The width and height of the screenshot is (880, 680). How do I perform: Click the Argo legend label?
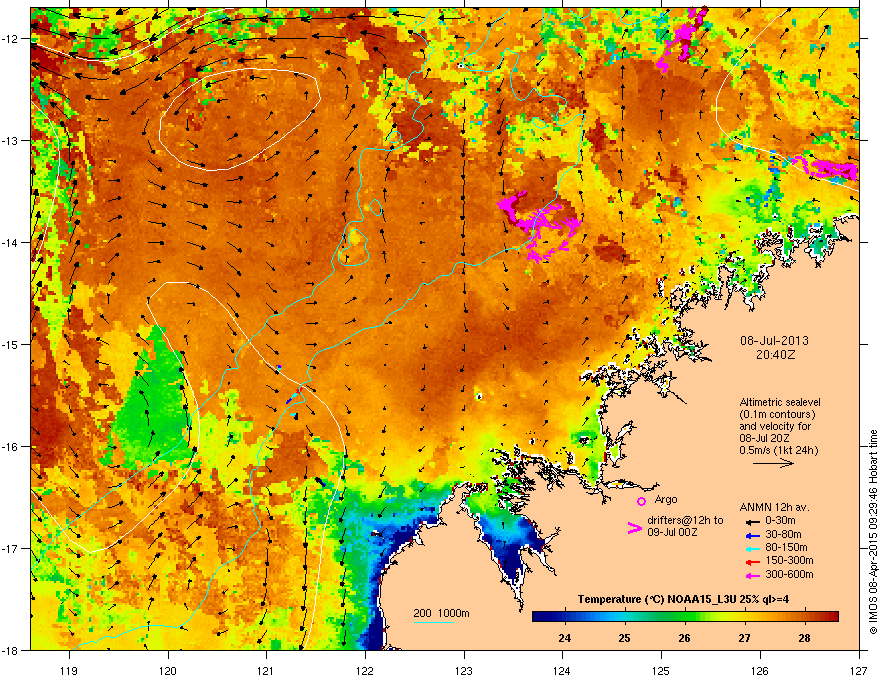[x=666, y=499]
